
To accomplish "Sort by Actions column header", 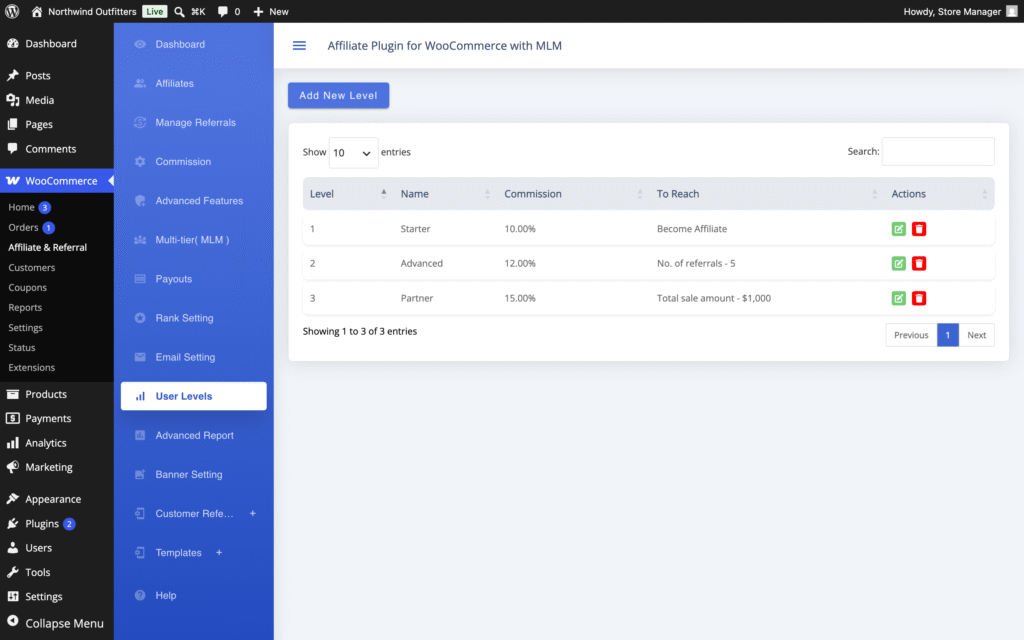I will pyautogui.click(x=940, y=194).
